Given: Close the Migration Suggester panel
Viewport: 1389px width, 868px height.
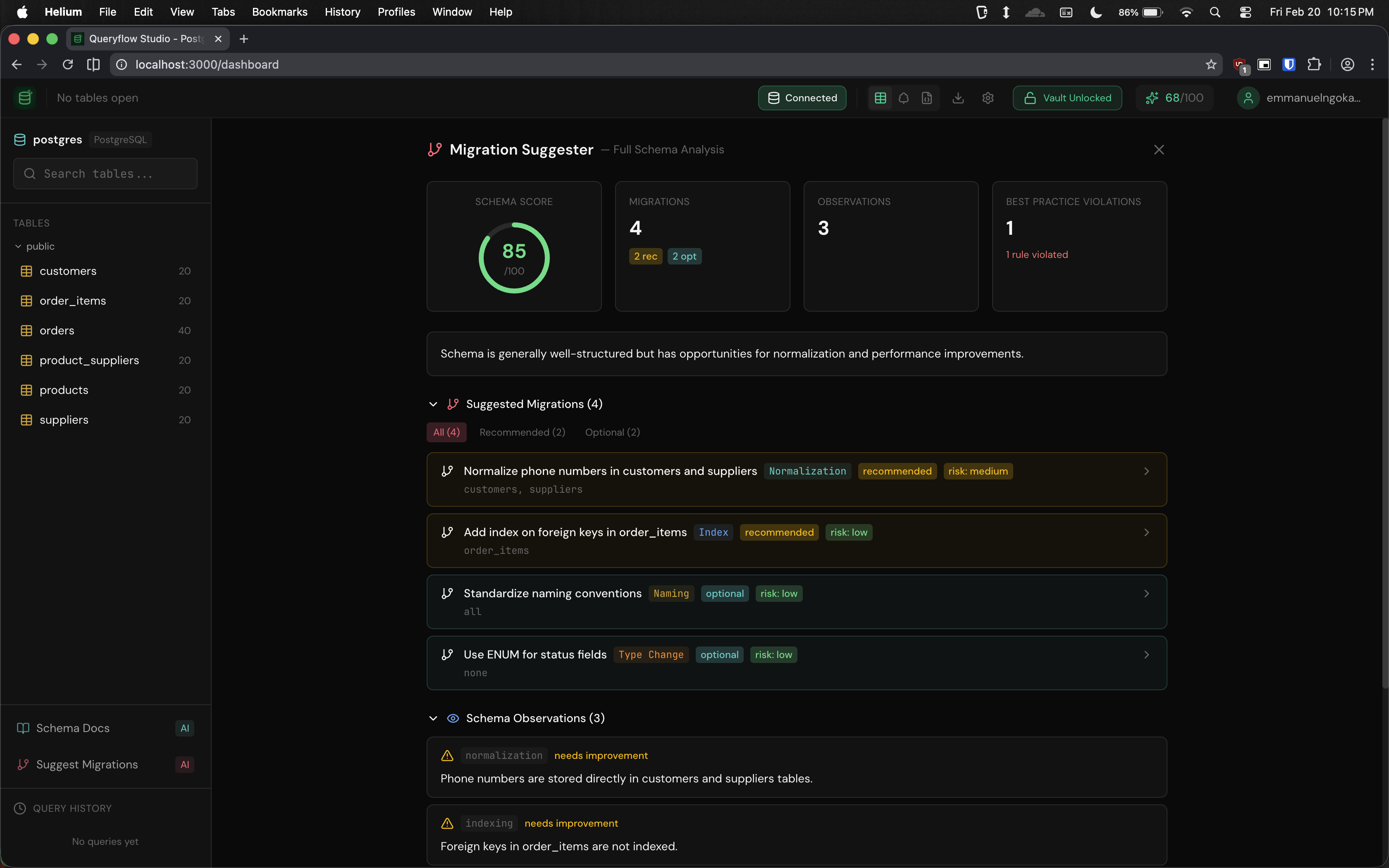Looking at the screenshot, I should click(1159, 150).
